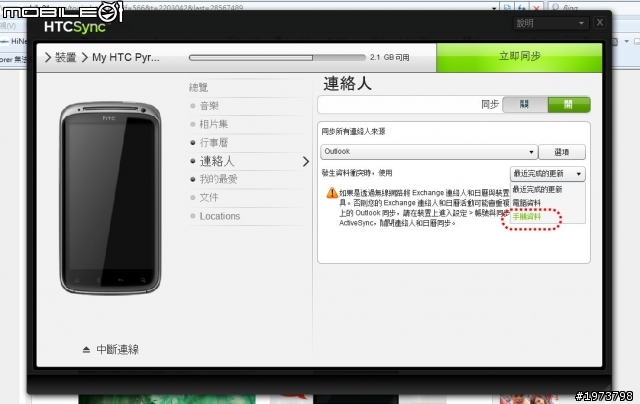Open the 文件 documents category

pyautogui.click(x=209, y=198)
